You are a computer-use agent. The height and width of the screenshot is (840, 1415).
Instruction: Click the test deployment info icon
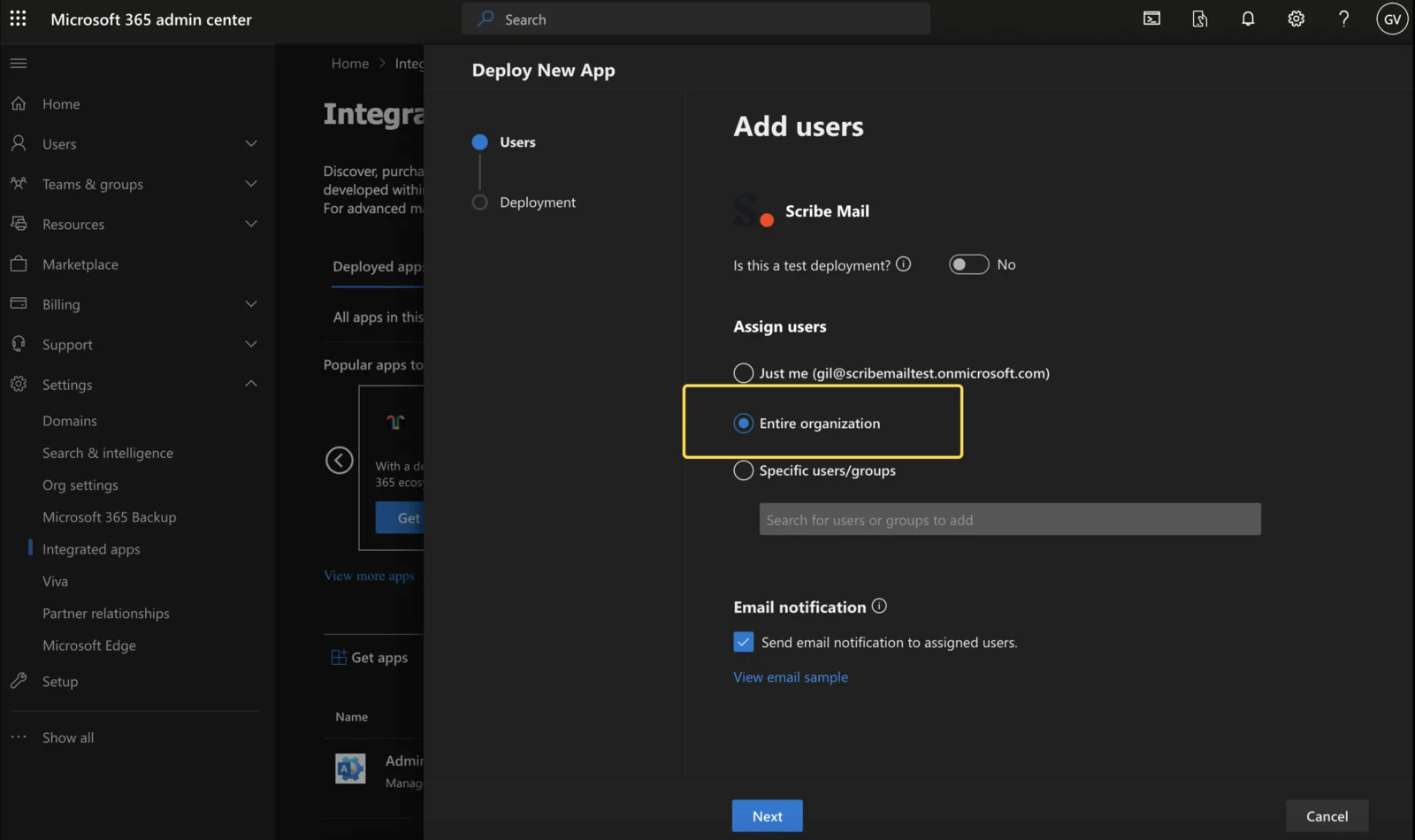(x=903, y=263)
